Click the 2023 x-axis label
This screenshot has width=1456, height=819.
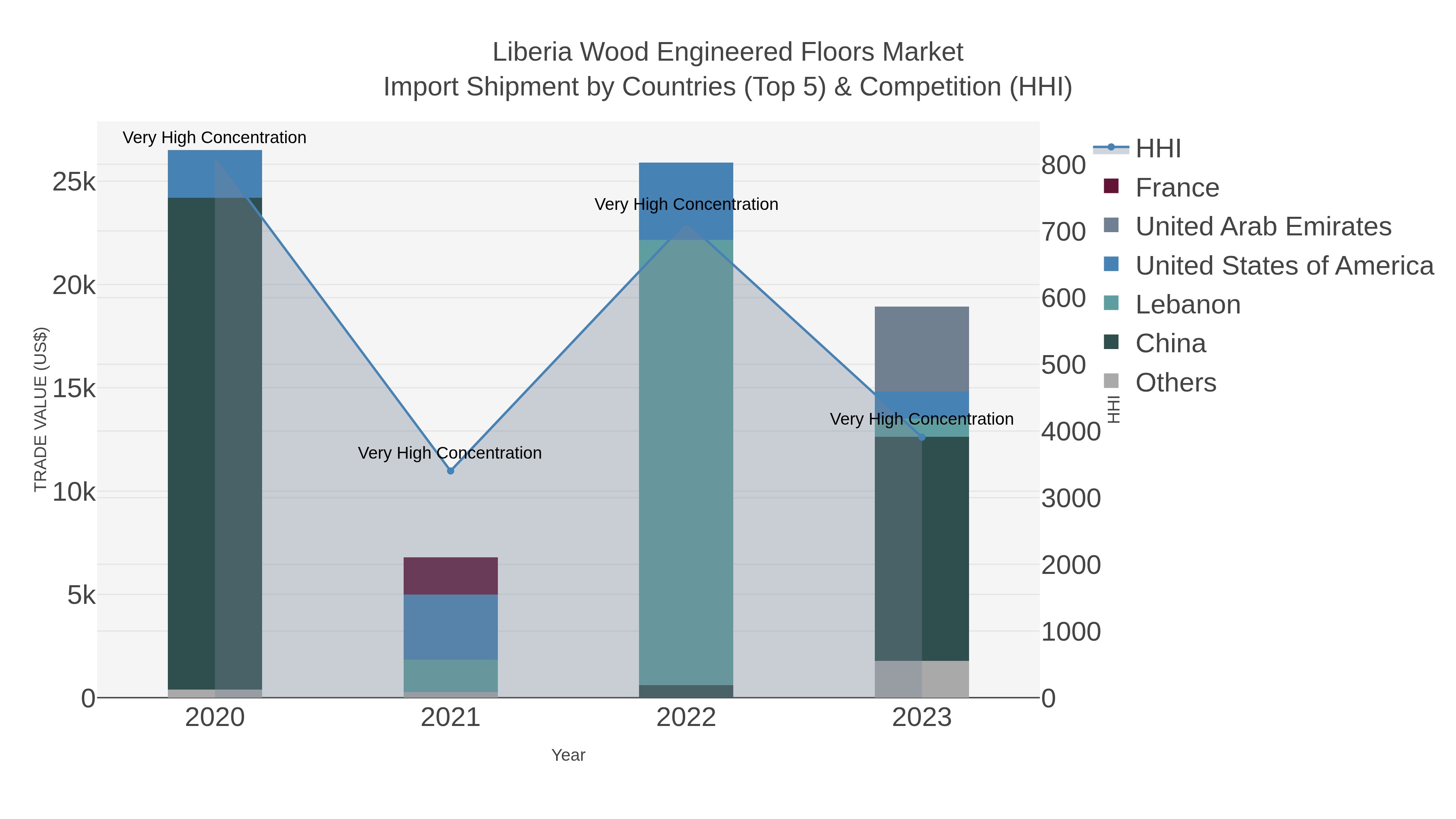point(922,718)
